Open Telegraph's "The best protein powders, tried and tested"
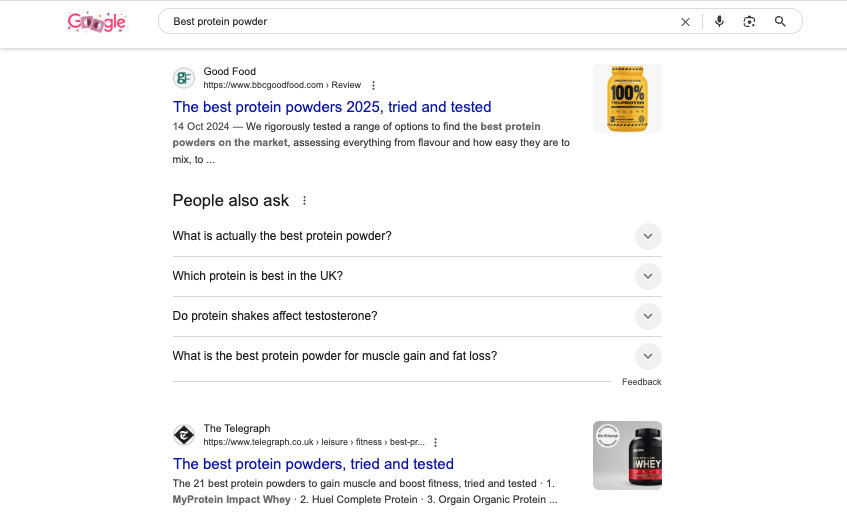The width and height of the screenshot is (847, 528). (x=313, y=464)
